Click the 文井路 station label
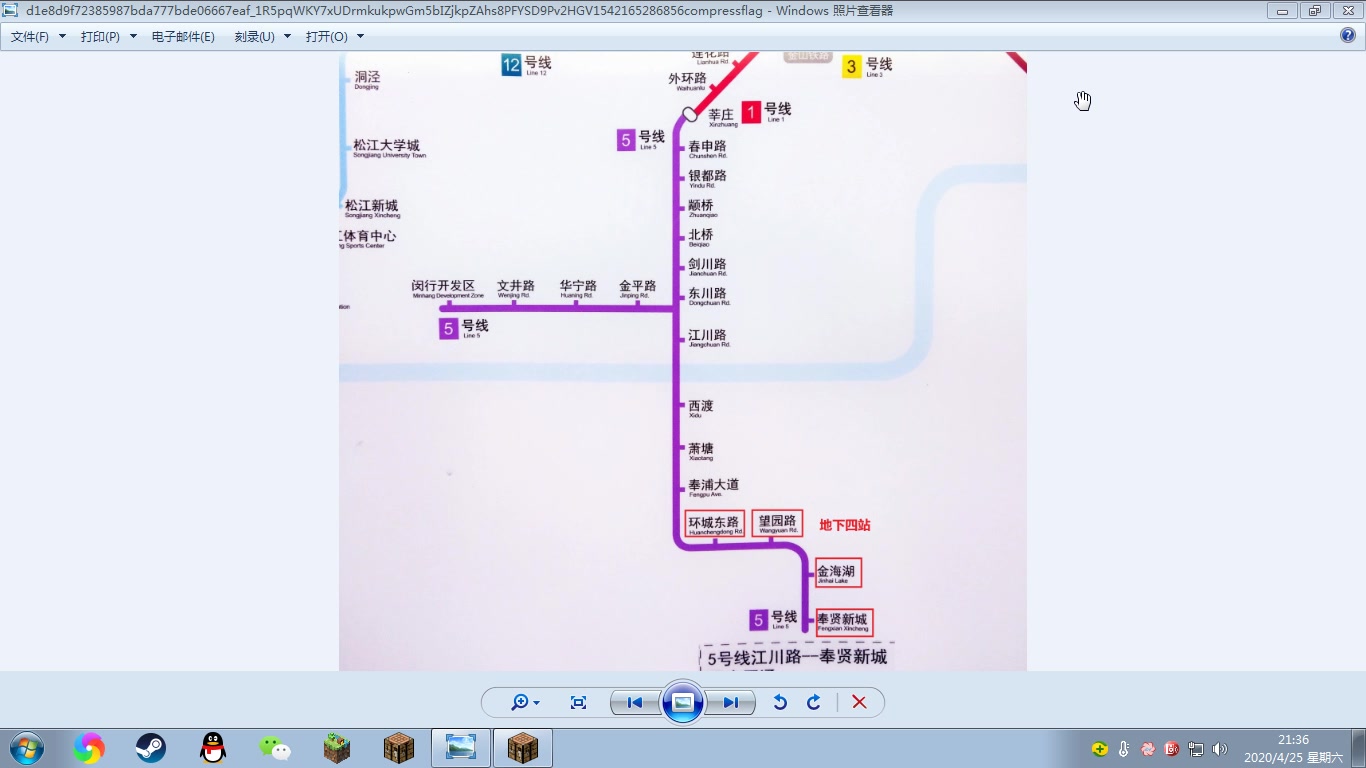 coord(516,288)
